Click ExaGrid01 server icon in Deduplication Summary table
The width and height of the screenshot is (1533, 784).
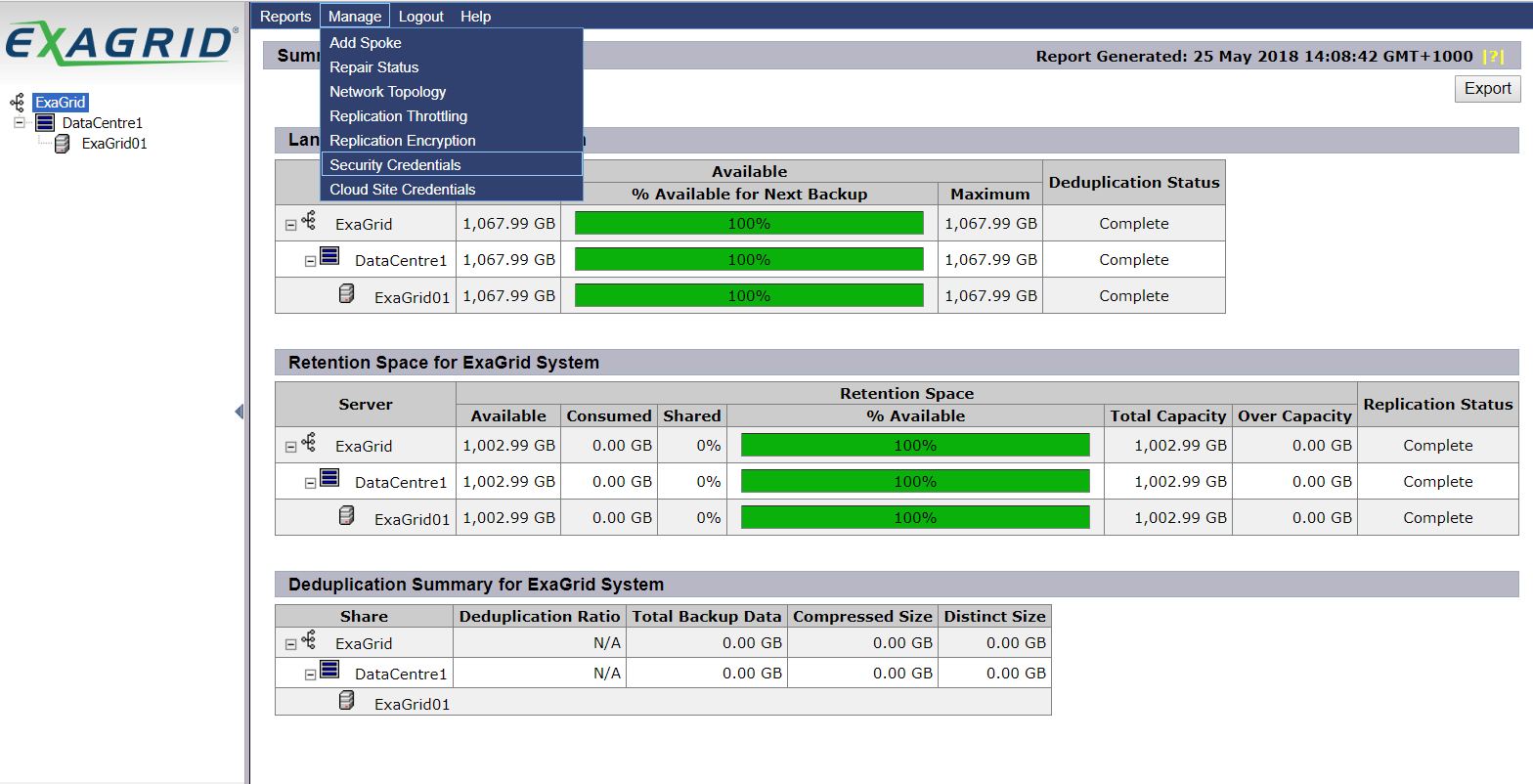(347, 700)
